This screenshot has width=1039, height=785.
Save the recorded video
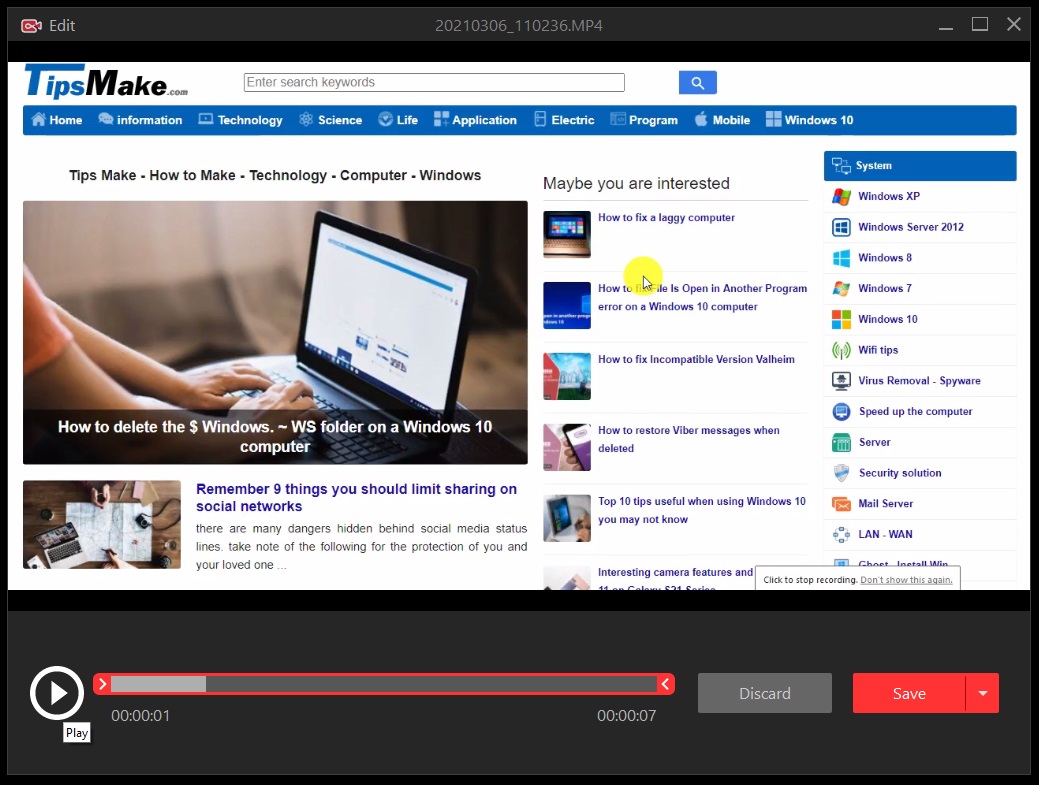click(908, 693)
